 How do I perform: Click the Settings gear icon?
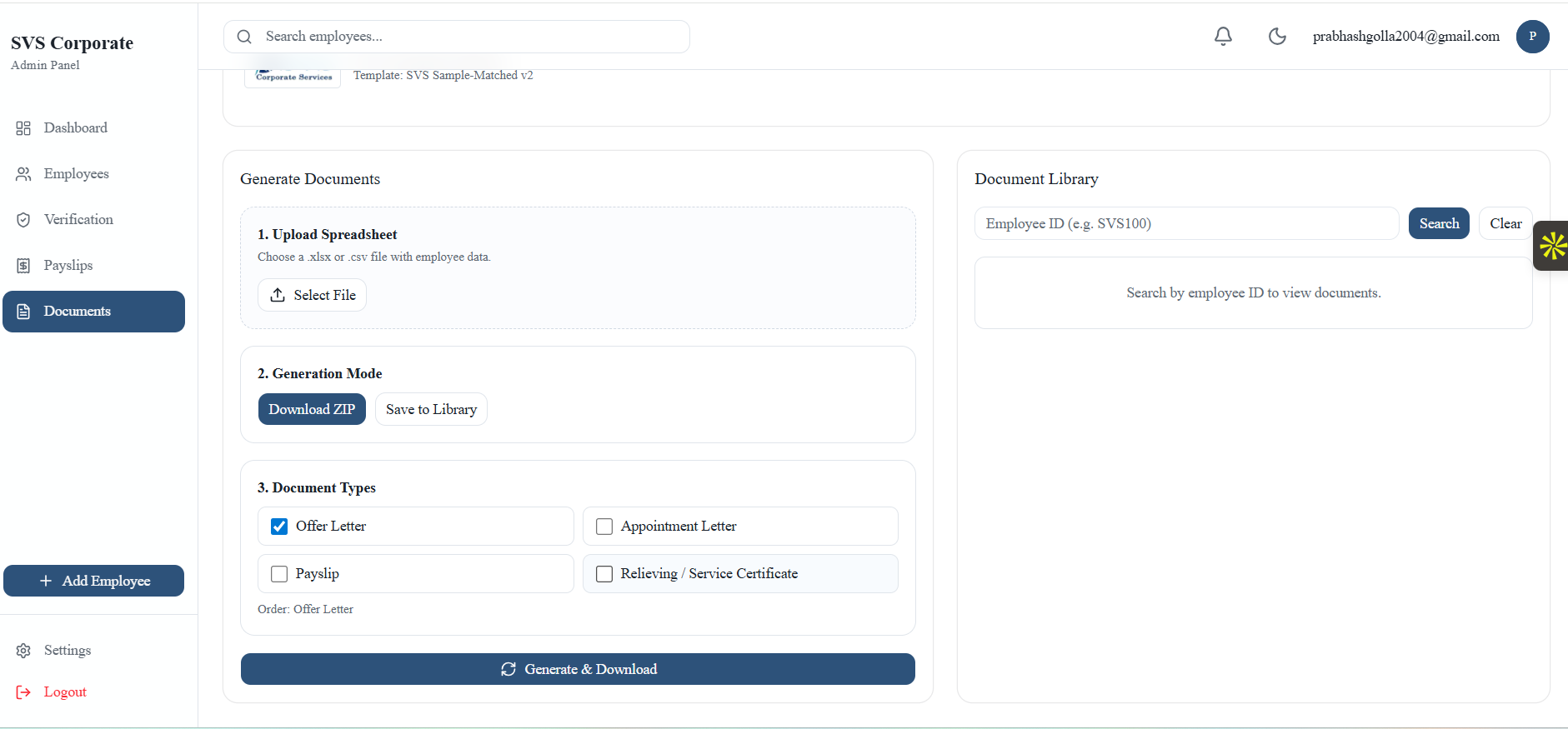[x=23, y=651]
